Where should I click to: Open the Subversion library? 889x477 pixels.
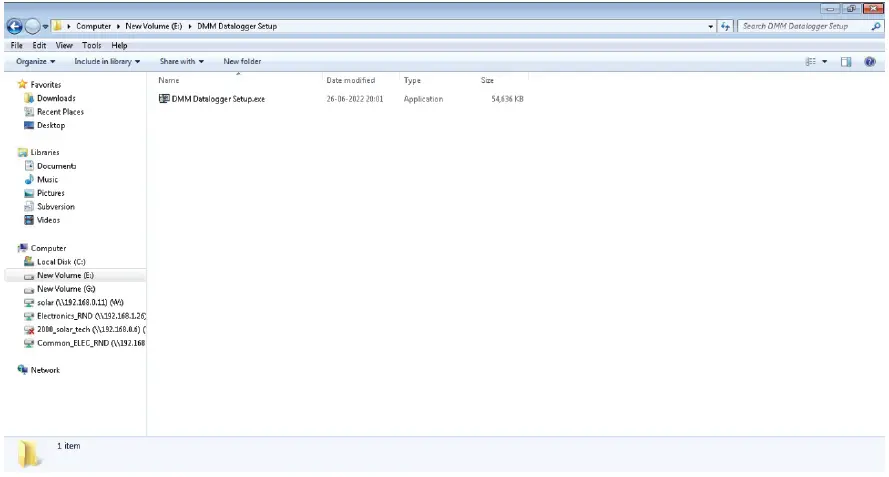pyautogui.click(x=56, y=206)
